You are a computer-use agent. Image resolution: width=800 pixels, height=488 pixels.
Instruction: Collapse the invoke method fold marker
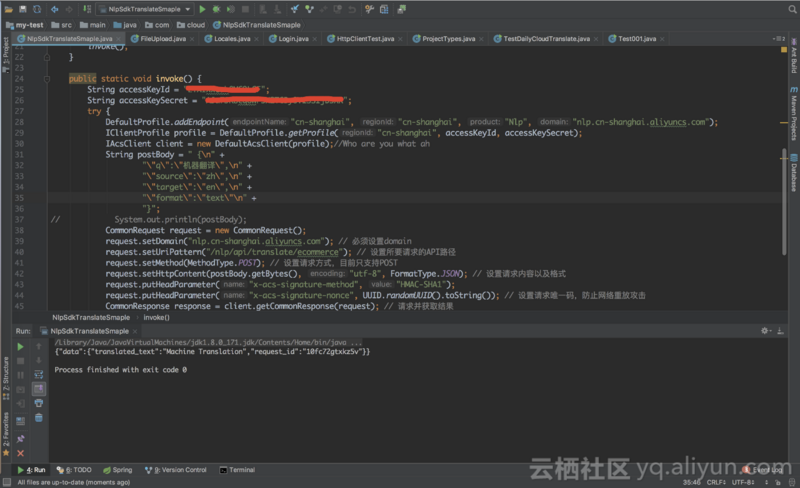coord(46,79)
